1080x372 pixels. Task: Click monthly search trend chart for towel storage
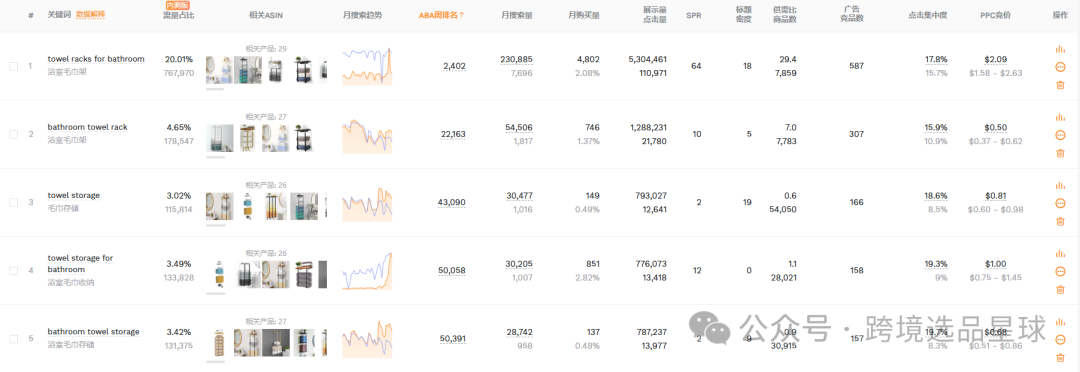(x=367, y=204)
